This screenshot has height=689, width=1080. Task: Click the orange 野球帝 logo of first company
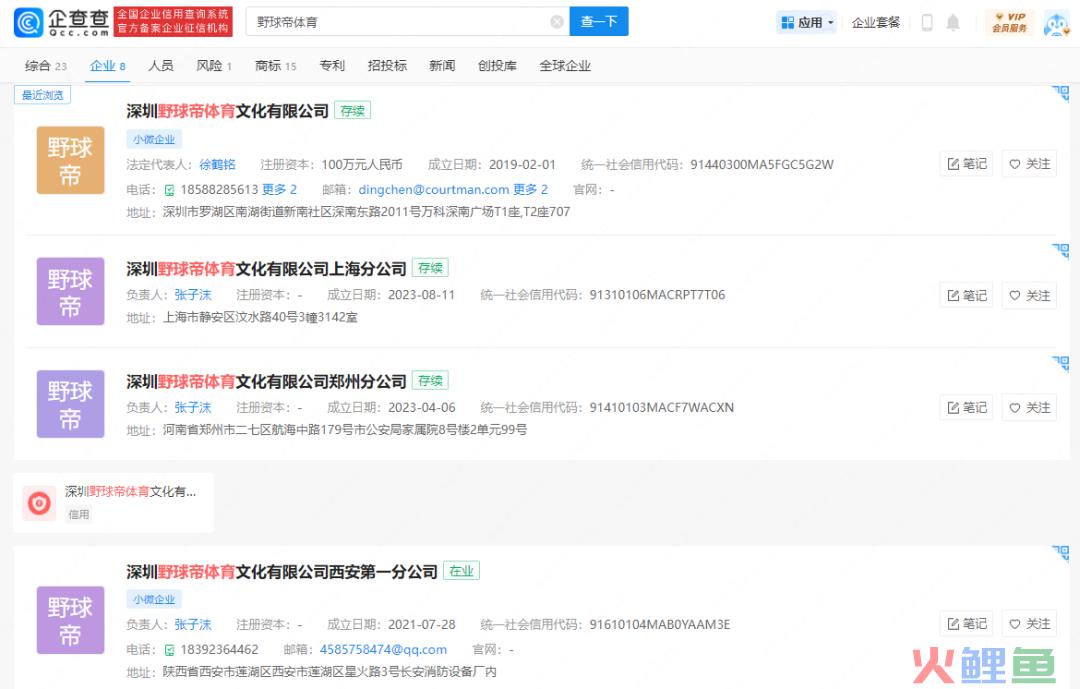pos(70,160)
